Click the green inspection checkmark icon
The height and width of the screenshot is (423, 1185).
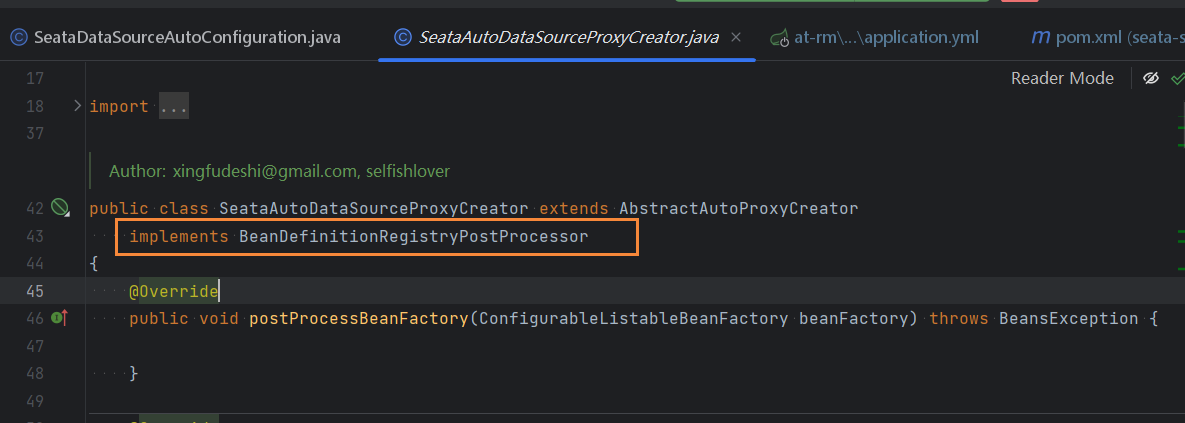(1177, 78)
